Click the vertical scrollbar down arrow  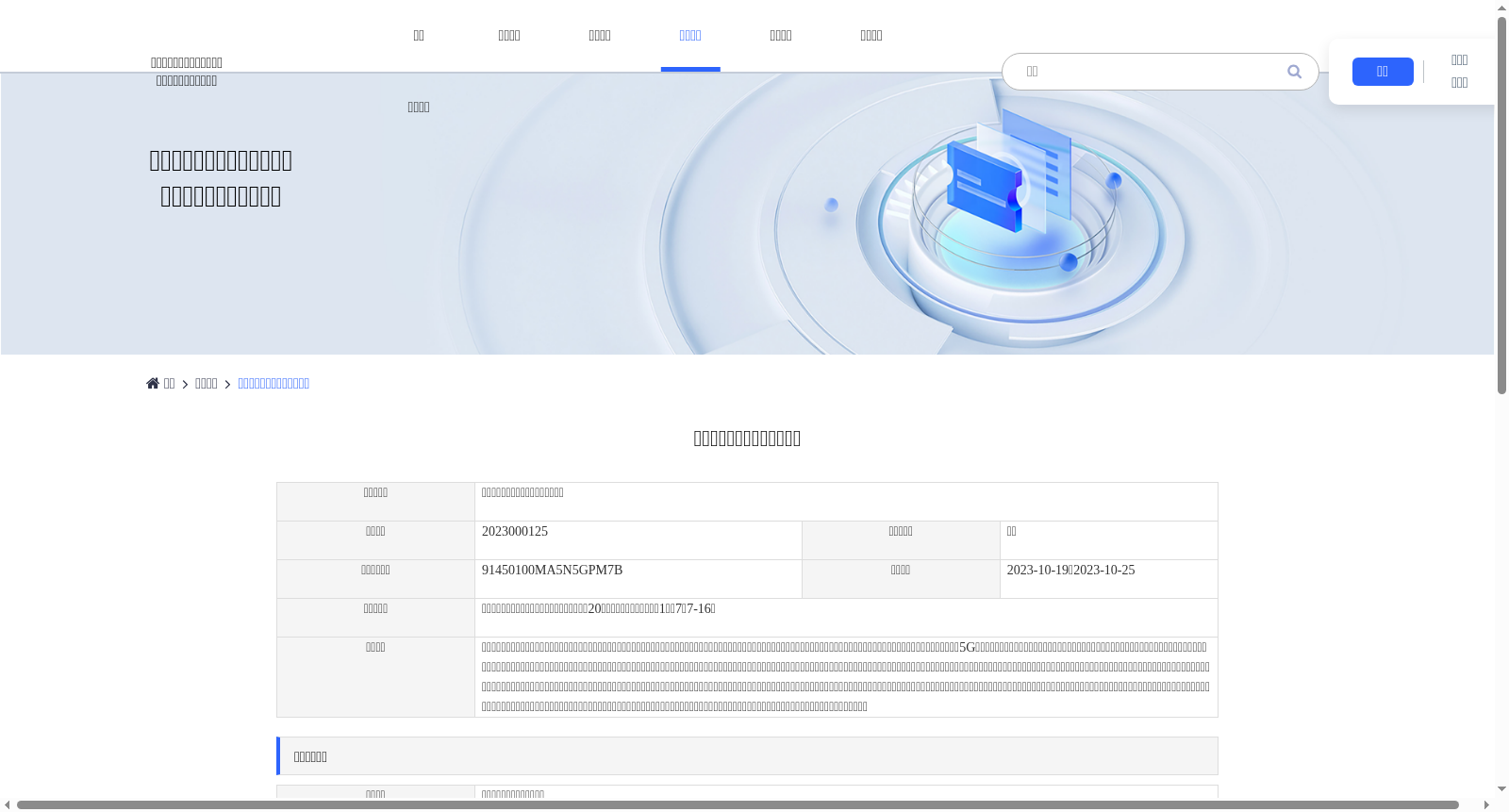[x=1501, y=789]
